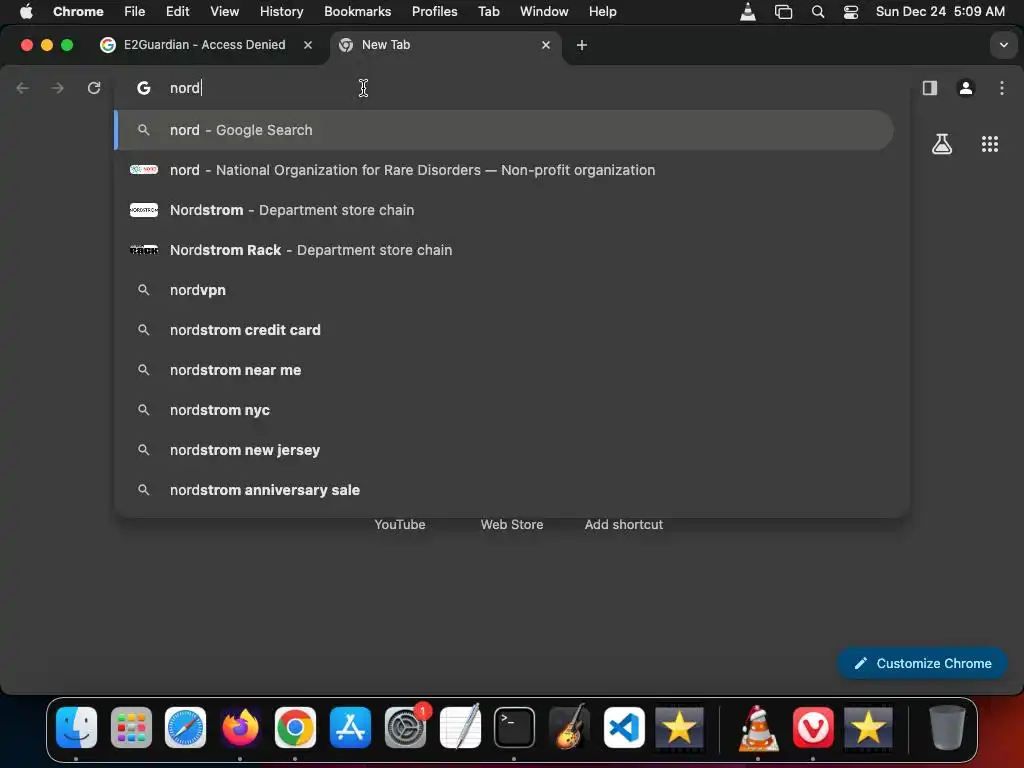Close the E2Guardian - Access Denied tab
Image resolution: width=1024 pixels, height=768 pixels.
[308, 45]
